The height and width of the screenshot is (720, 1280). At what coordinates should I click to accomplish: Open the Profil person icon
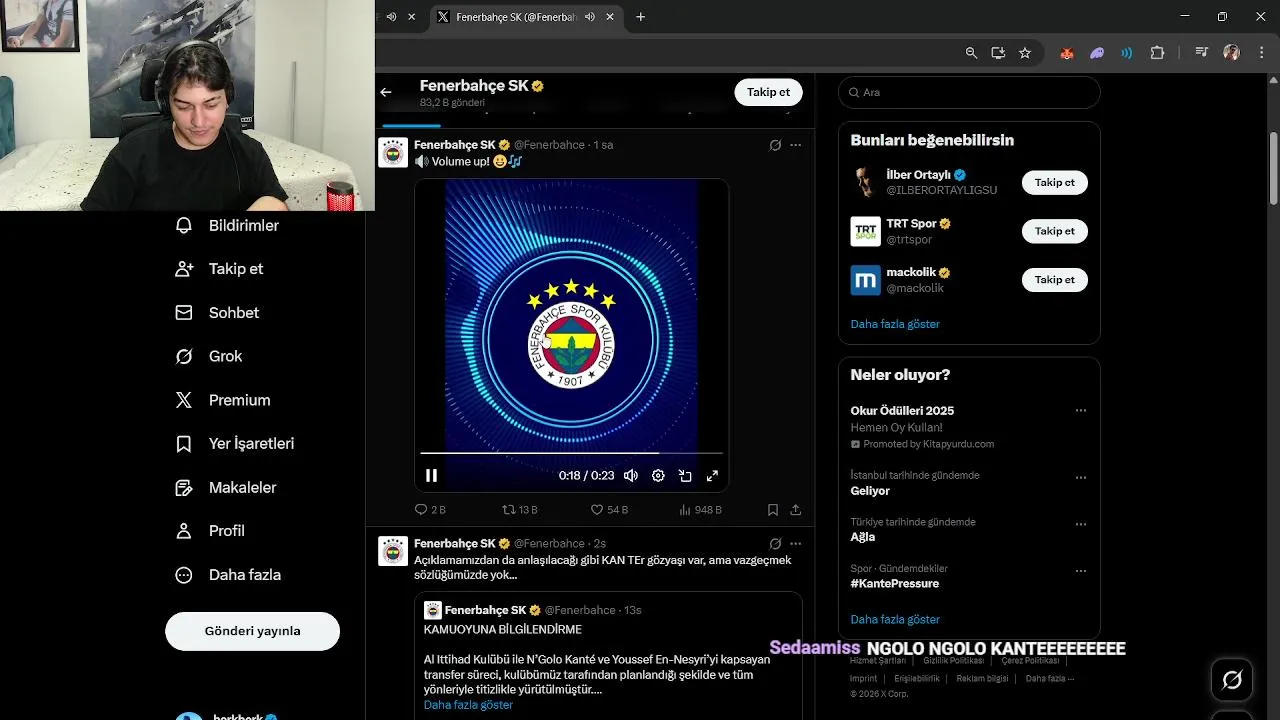tap(184, 531)
